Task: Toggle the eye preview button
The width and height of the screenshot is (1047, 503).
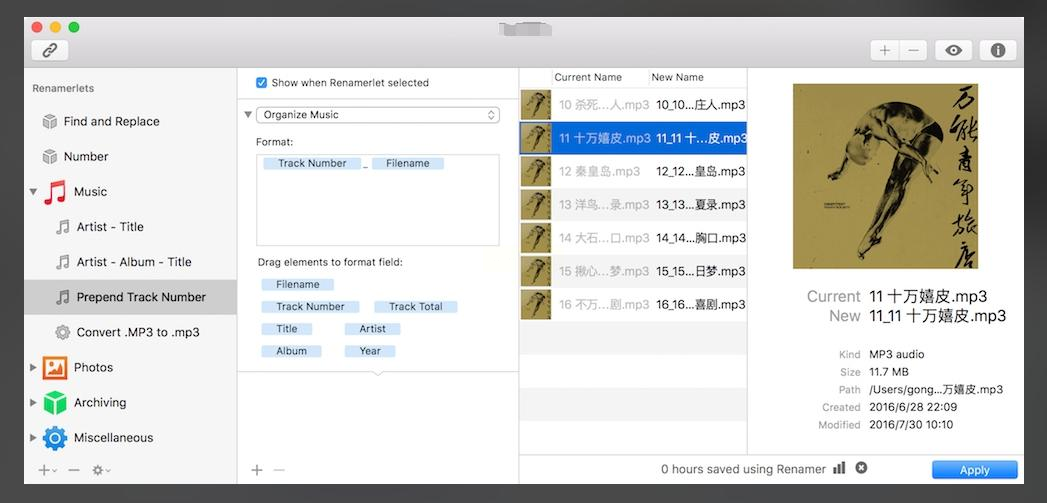Action: point(953,50)
